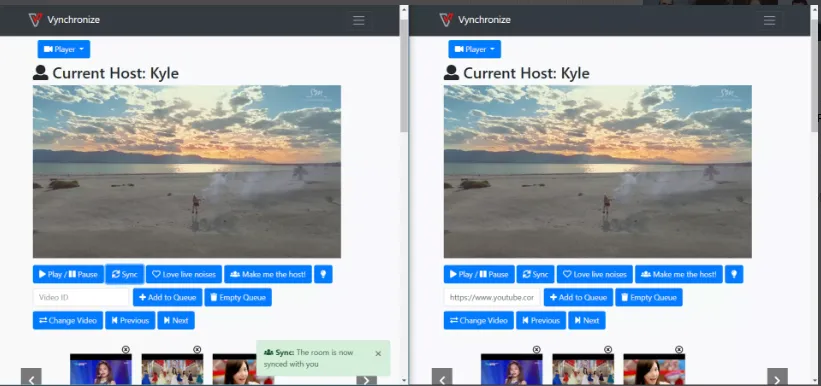
Task: Click the video player in left window
Action: coord(187,171)
